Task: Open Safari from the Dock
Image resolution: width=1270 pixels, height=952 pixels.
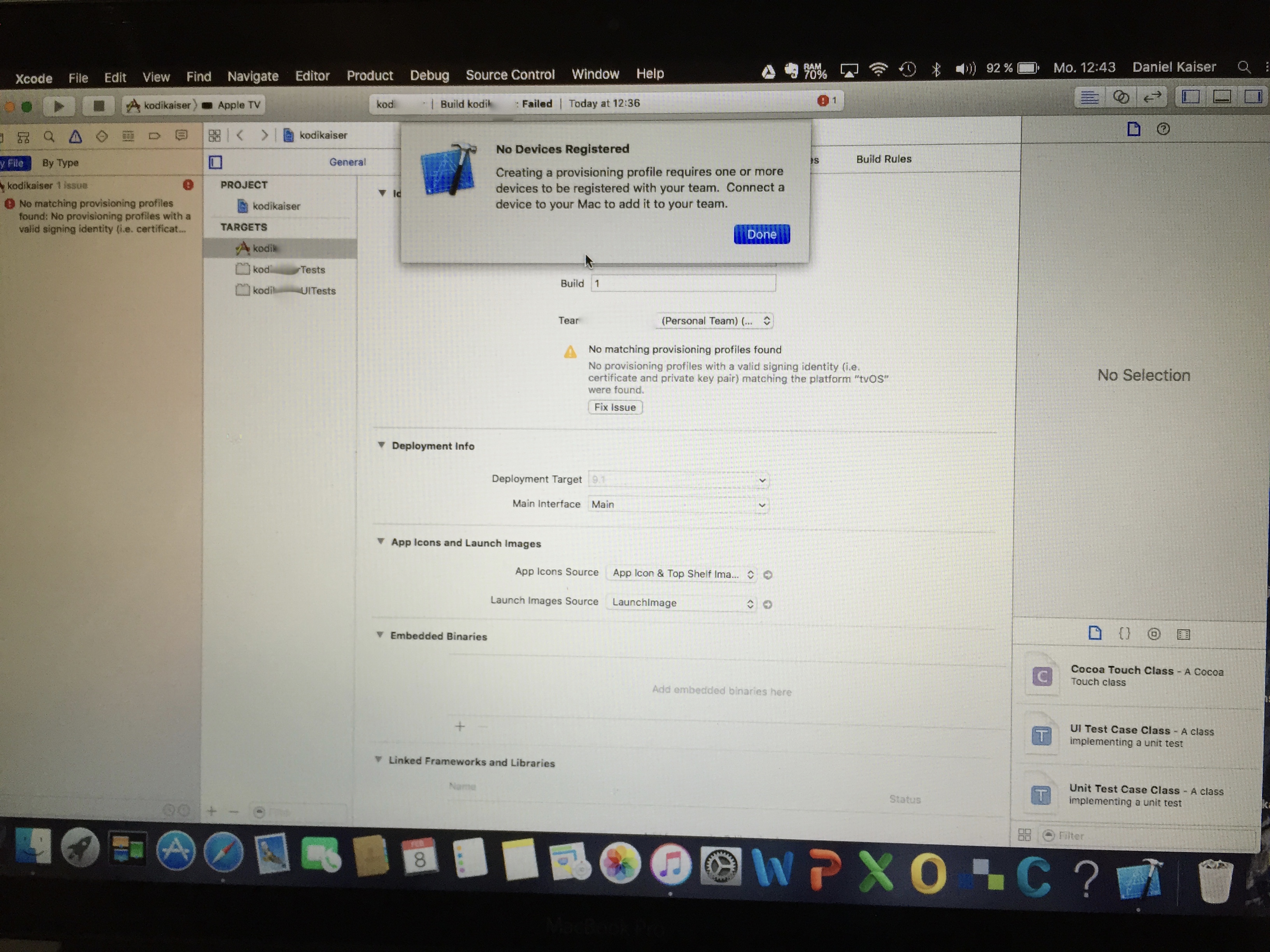Action: (x=223, y=851)
